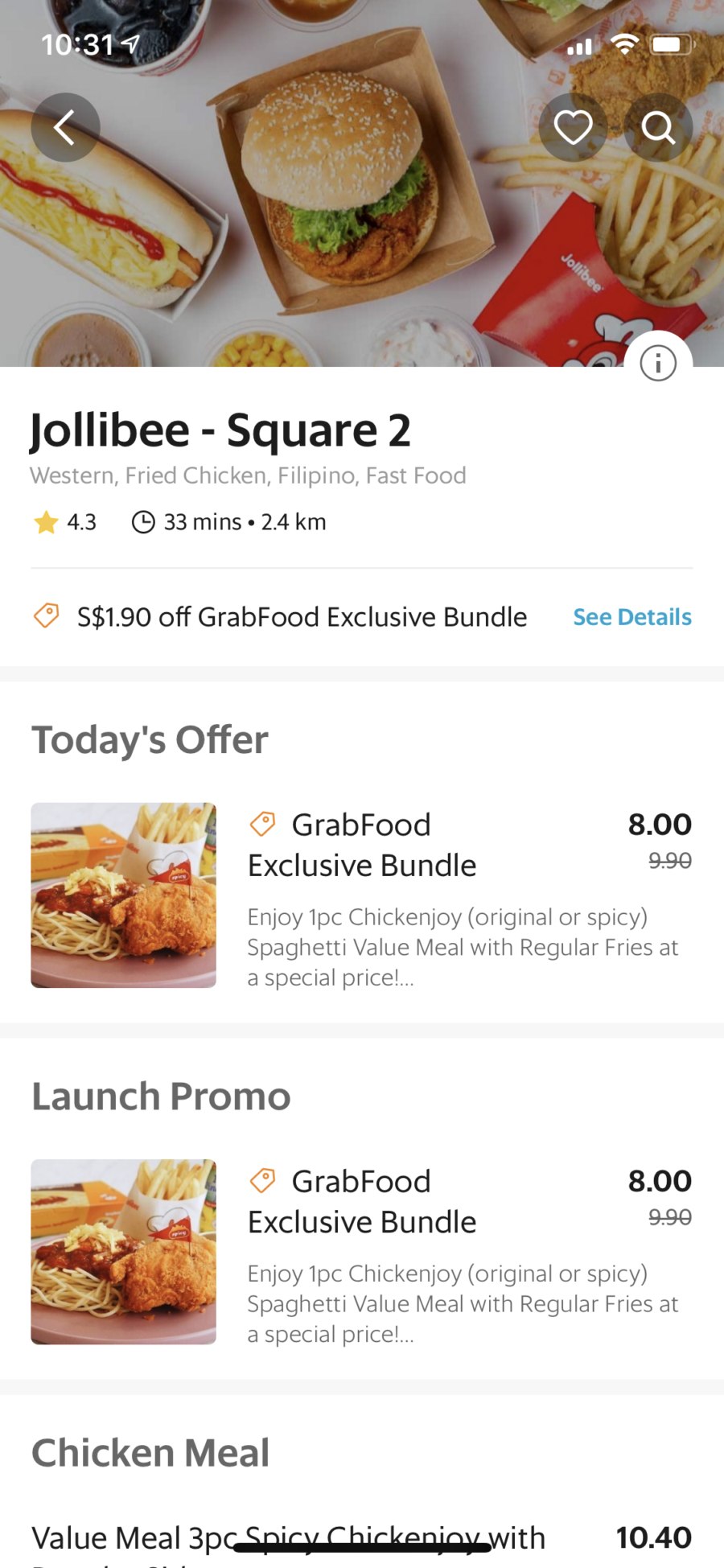Tap the back arrow button
Image resolution: width=724 pixels, height=1568 pixels.
[x=65, y=127]
